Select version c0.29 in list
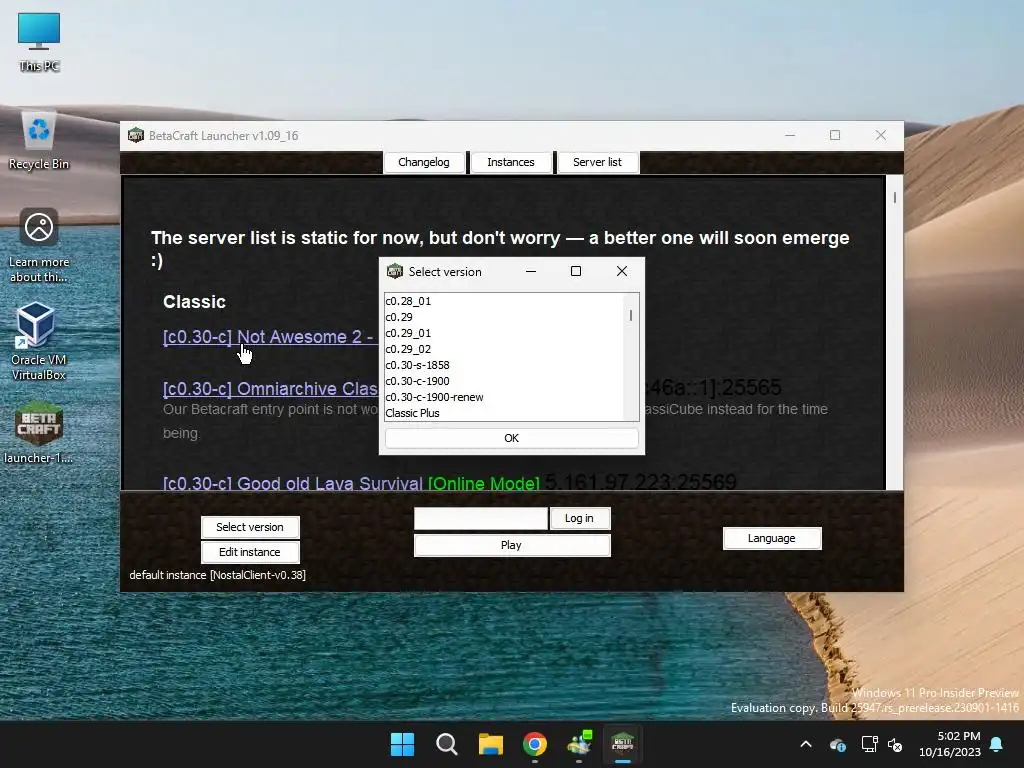This screenshot has height=768, width=1024. 504,317
